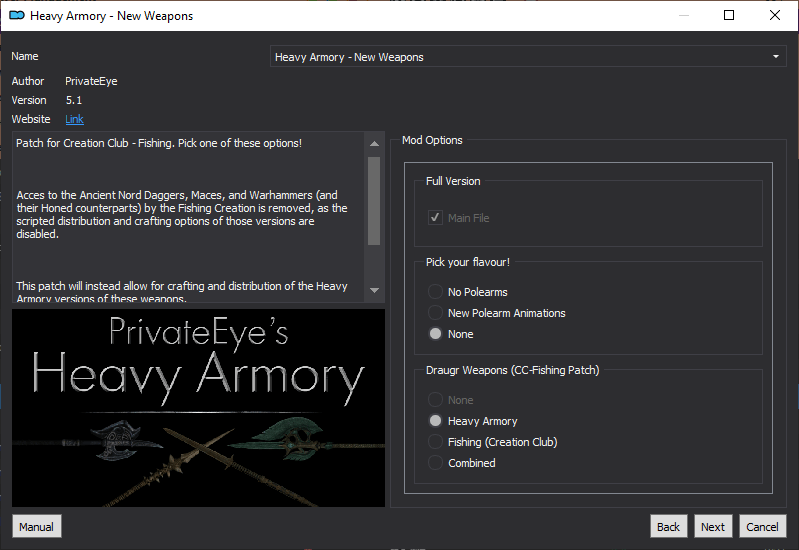Click the version value 5.1

tap(74, 100)
